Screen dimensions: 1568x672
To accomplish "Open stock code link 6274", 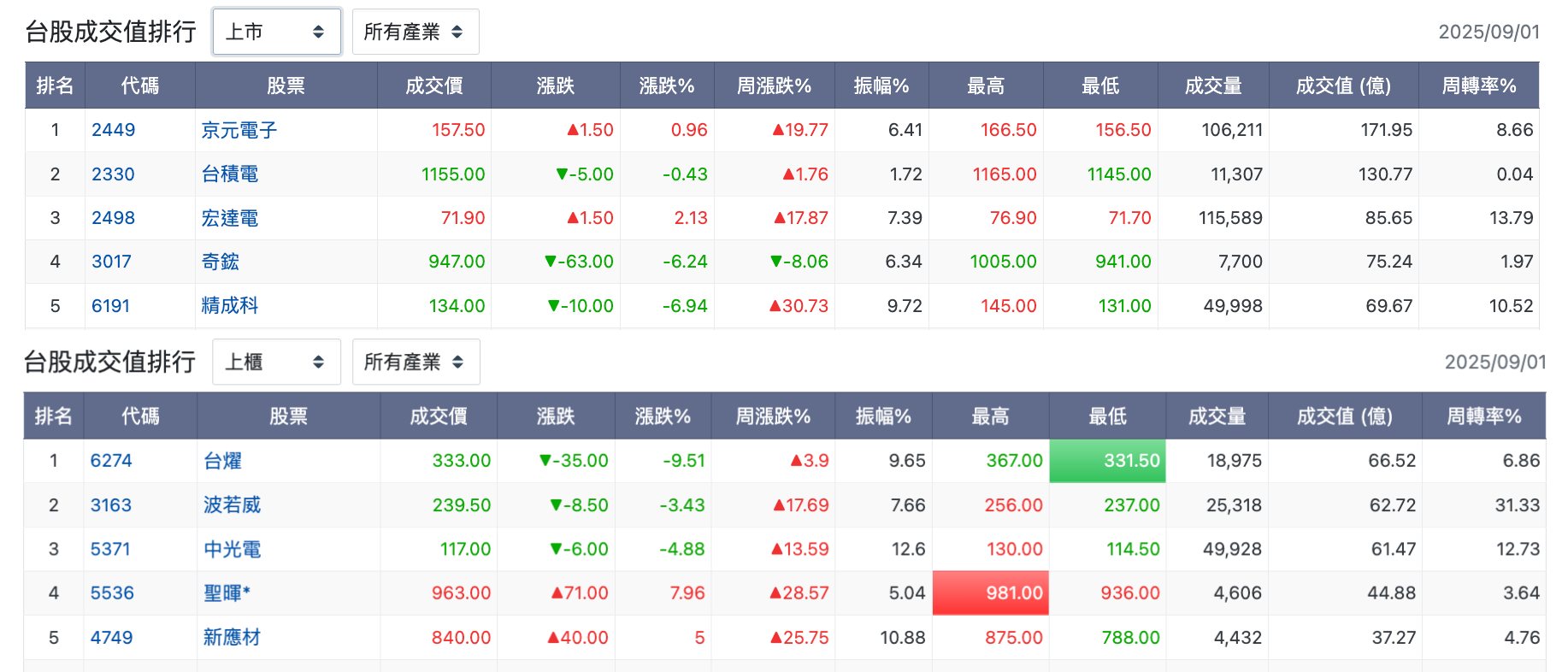I will pyautogui.click(x=111, y=461).
